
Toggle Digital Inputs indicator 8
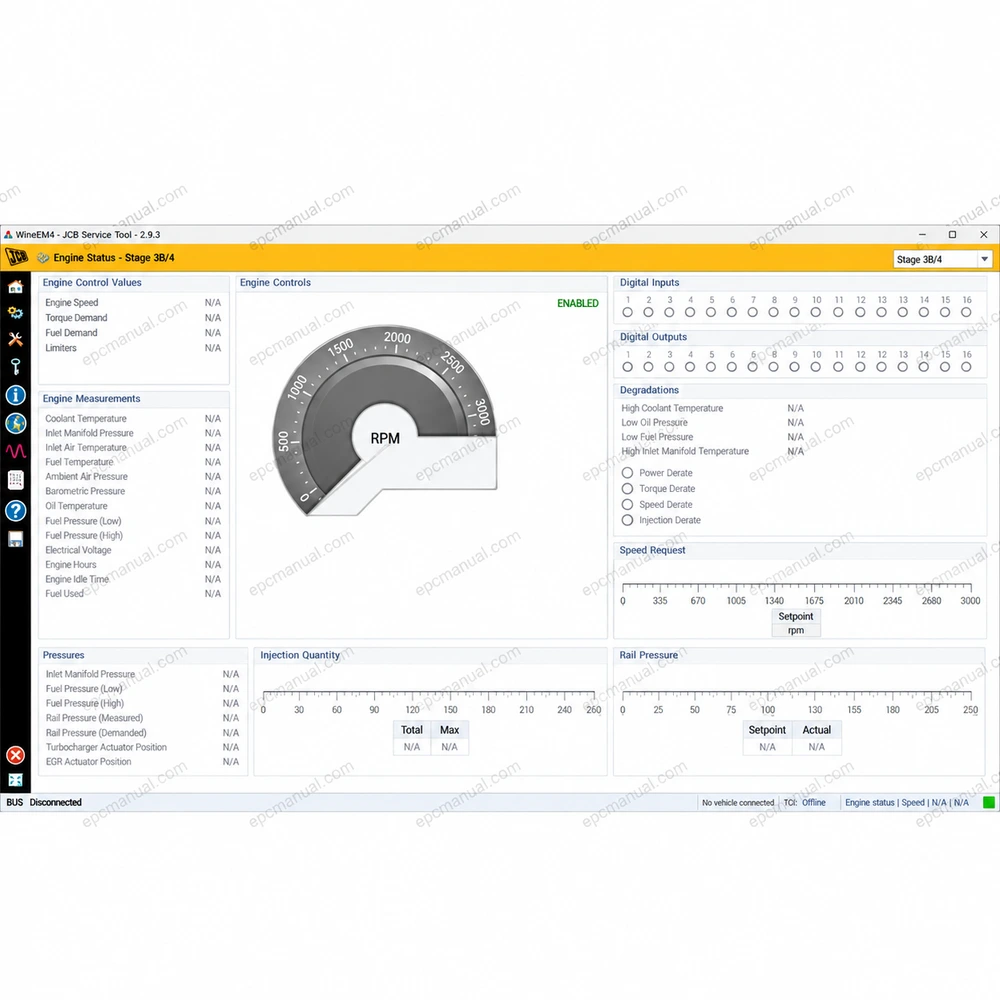[774, 312]
